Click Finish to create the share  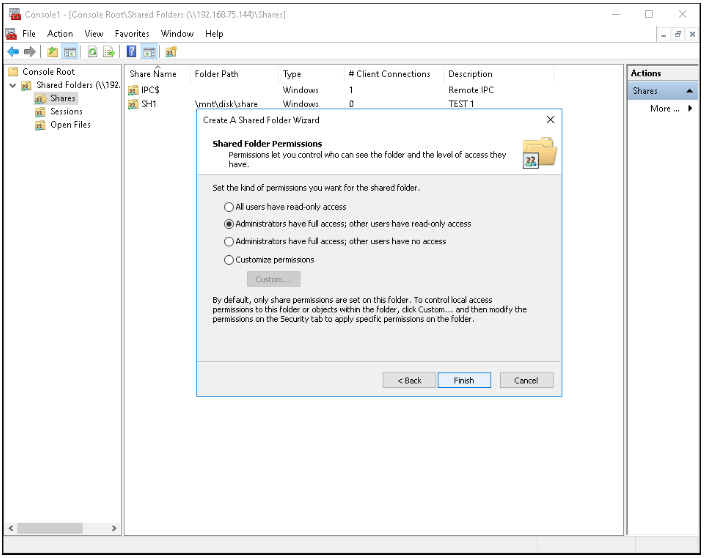point(464,380)
